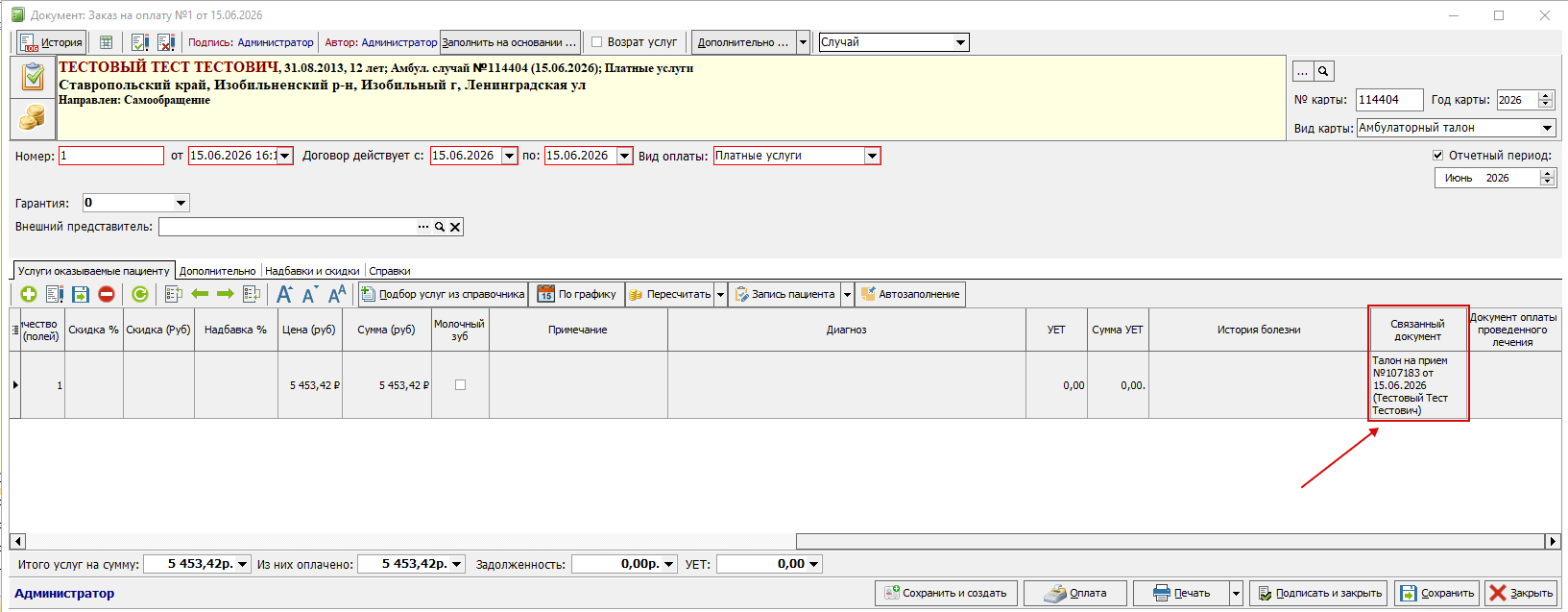Click the tree list icon after the right arrow
This screenshot has height=612, width=1568.
click(x=252, y=294)
